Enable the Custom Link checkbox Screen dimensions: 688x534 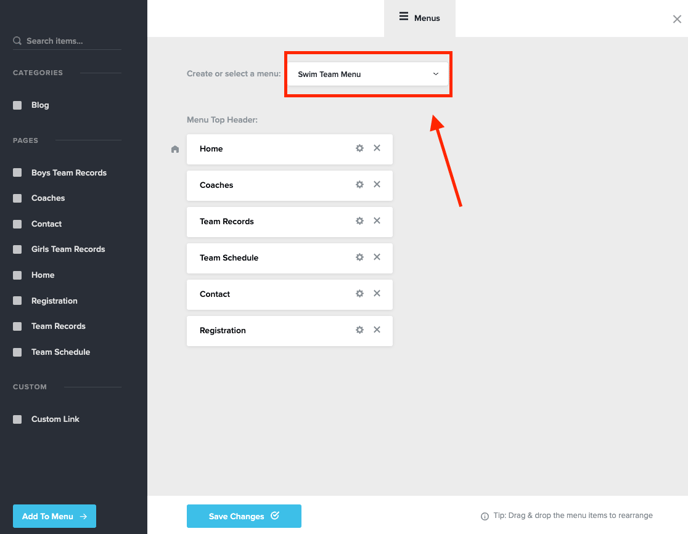17,419
